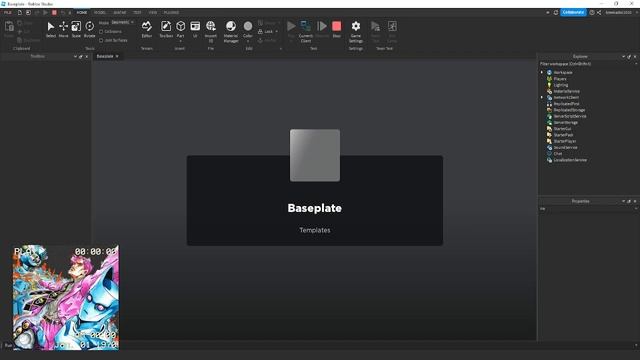The width and height of the screenshot is (640, 360).
Task: Open the Mode Geometric dropdown
Action: (x=122, y=22)
